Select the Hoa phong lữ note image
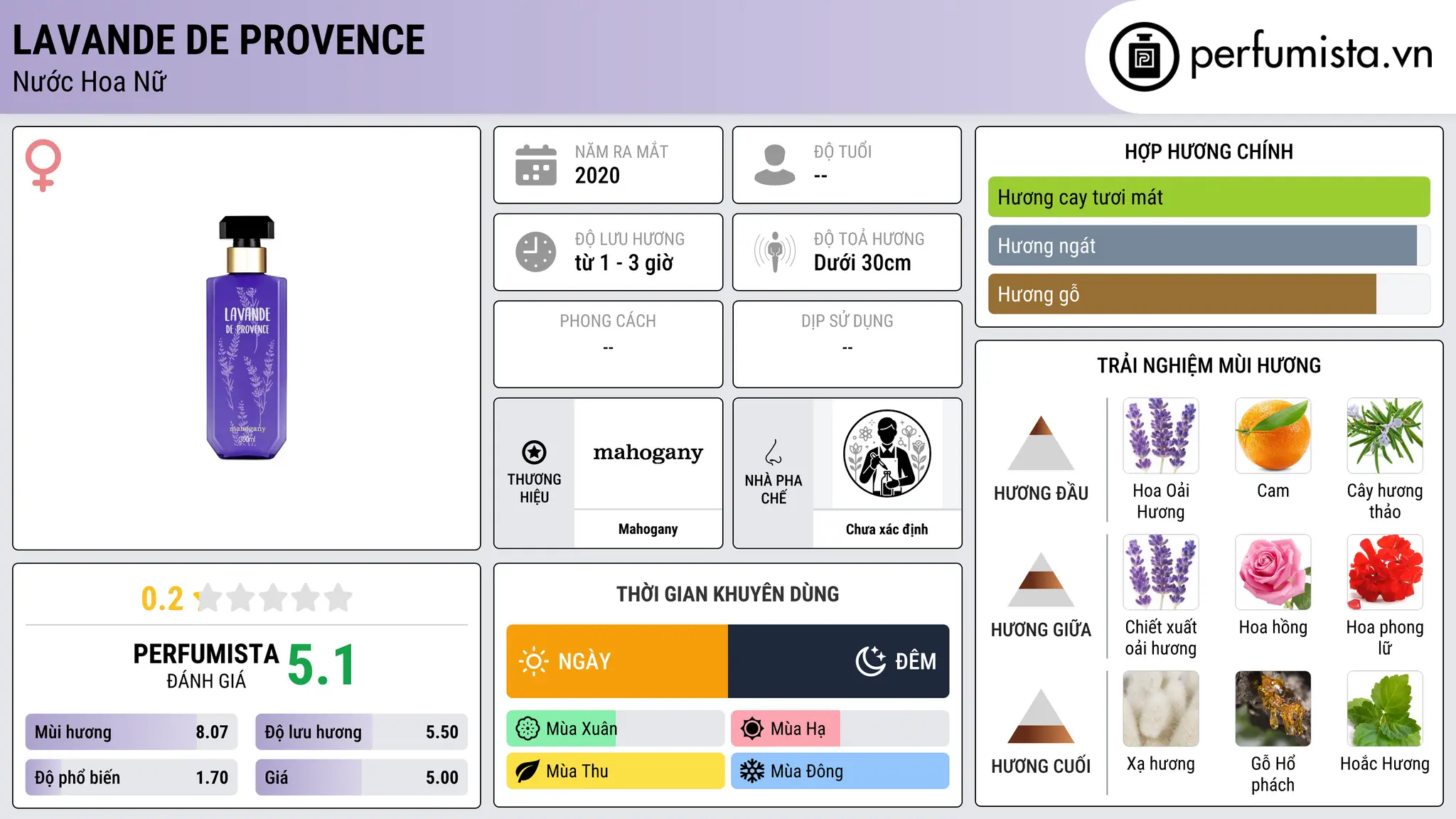 pos(1385,572)
